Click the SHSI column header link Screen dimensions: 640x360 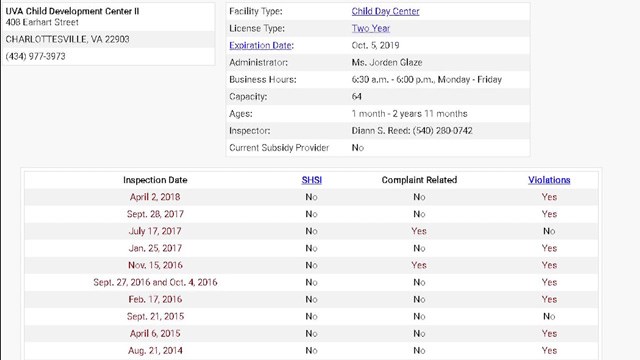pyautogui.click(x=311, y=180)
